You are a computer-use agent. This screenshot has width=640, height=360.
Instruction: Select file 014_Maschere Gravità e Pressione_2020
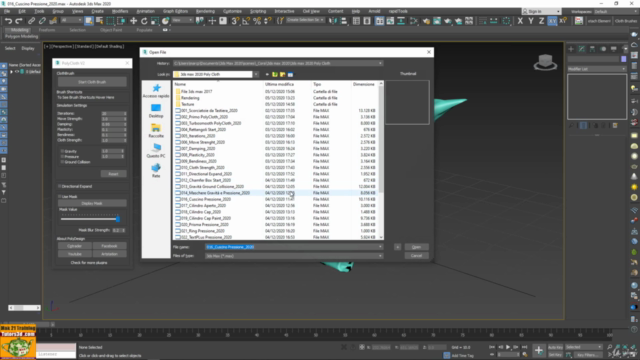pyautogui.click(x=216, y=193)
